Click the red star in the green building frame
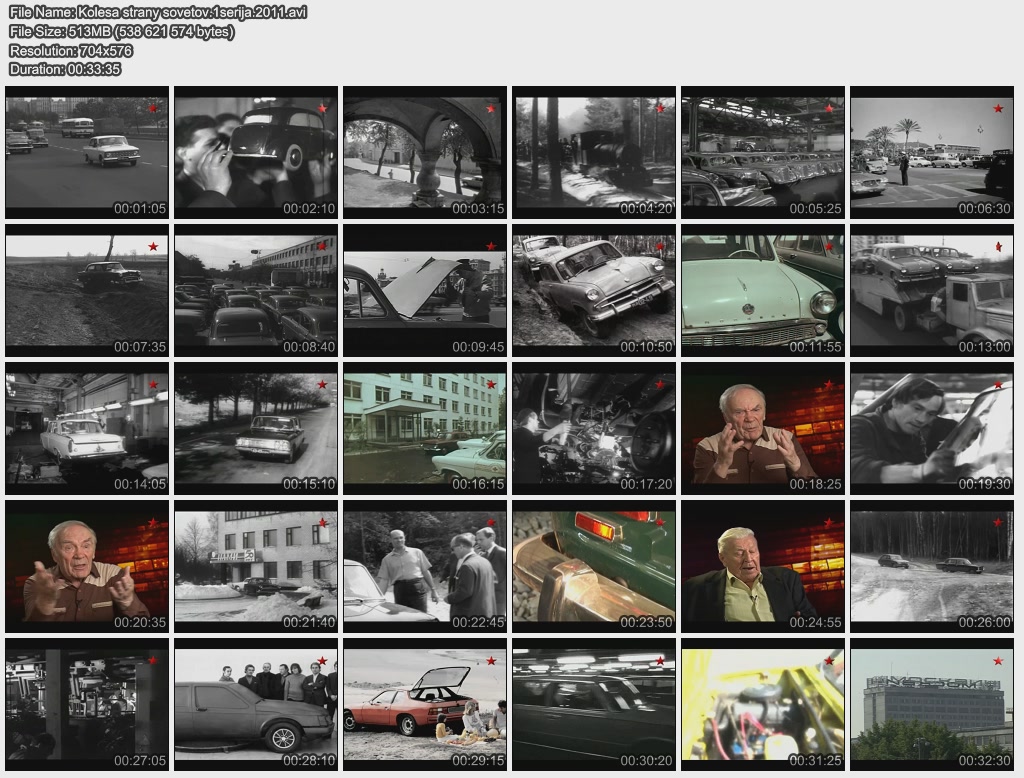This screenshot has height=778, width=1024. (491, 384)
